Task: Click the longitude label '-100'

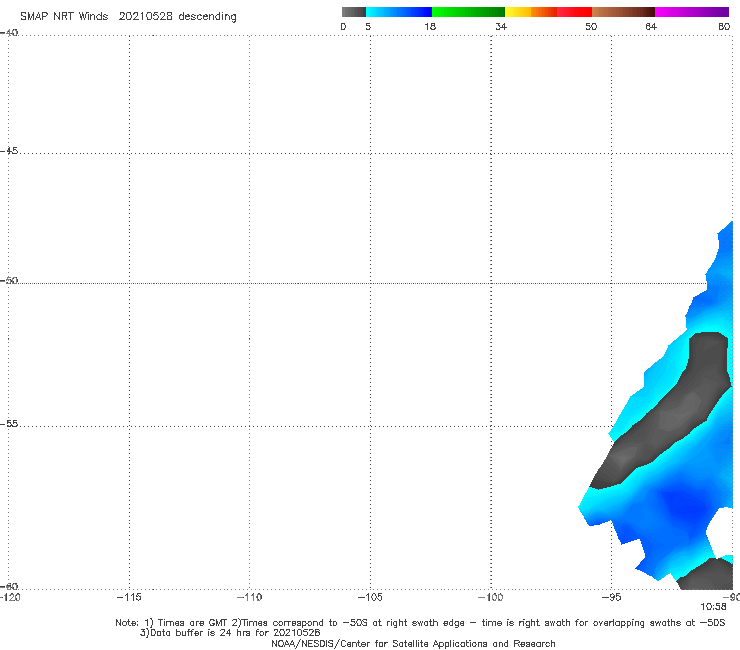Action: pyautogui.click(x=491, y=597)
